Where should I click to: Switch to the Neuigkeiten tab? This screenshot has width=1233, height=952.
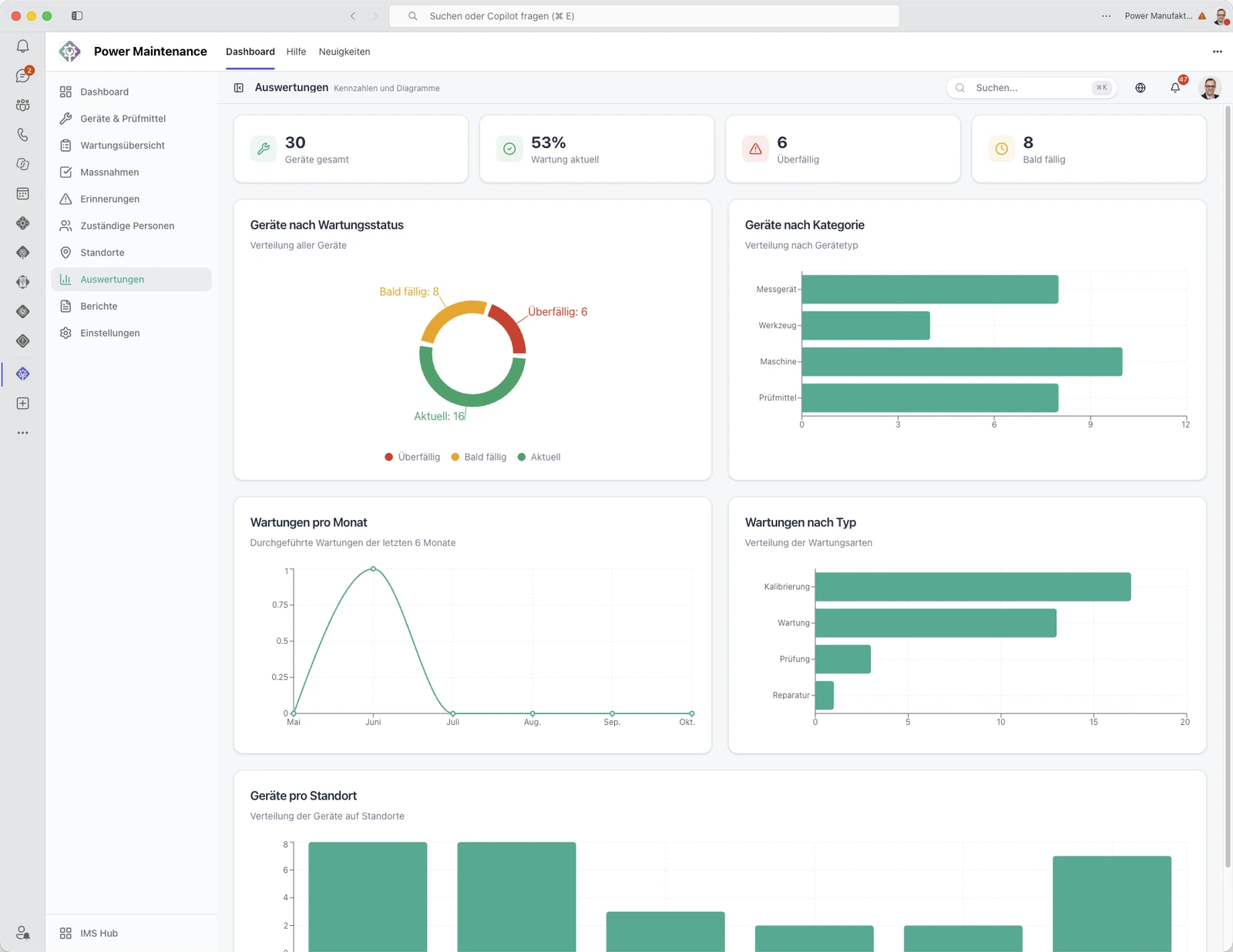[x=344, y=52]
